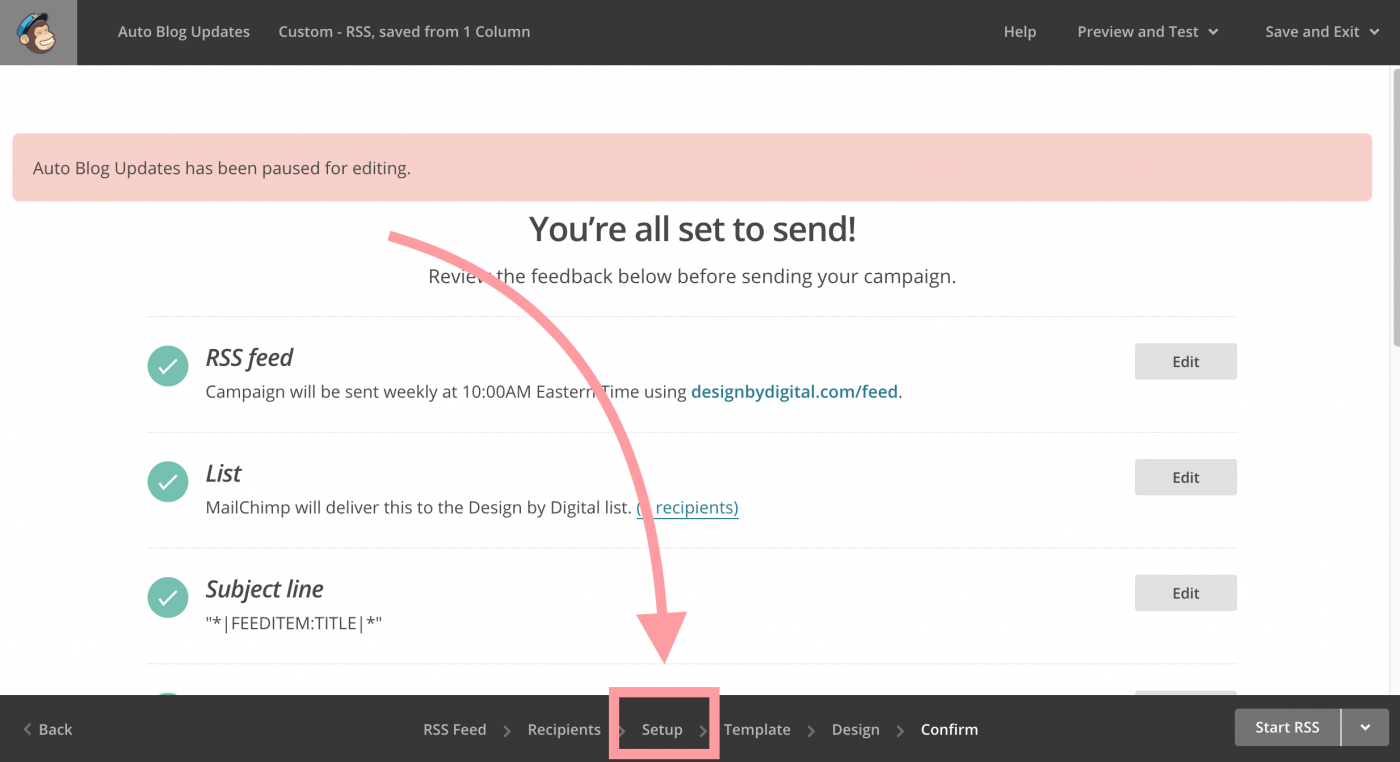Viewport: 1400px width, 762px height.
Task: Click the Start RSS button
Action: (x=1287, y=727)
